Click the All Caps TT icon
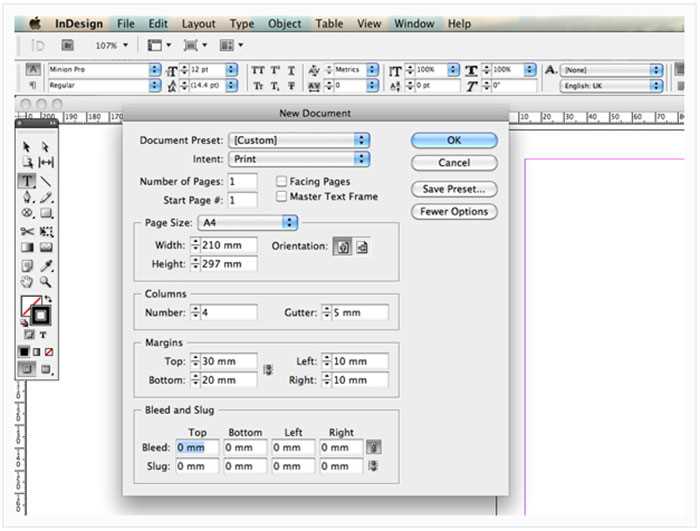This screenshot has width=700, height=531. tap(258, 70)
